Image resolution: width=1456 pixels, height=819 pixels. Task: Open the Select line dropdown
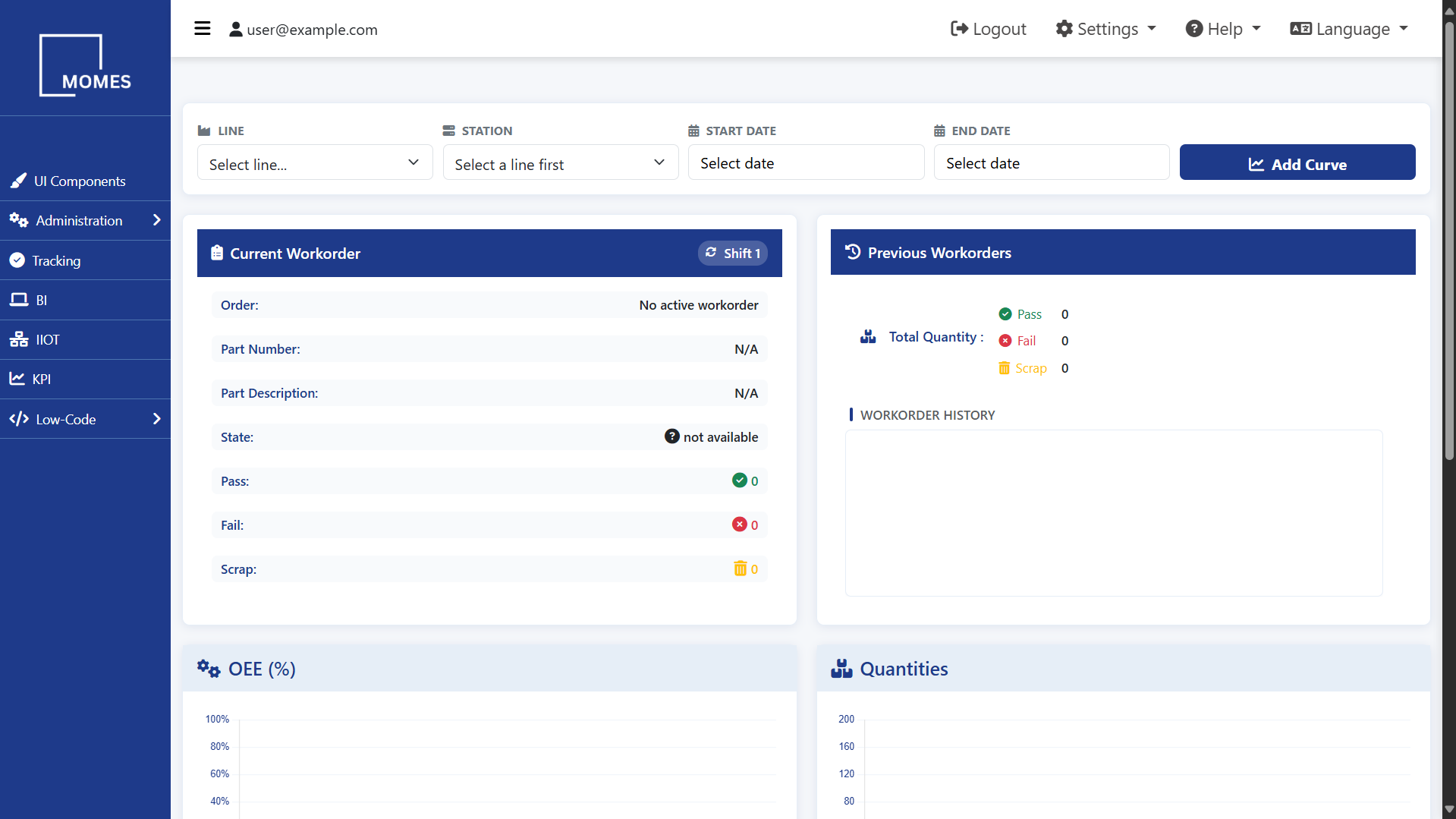pos(315,162)
